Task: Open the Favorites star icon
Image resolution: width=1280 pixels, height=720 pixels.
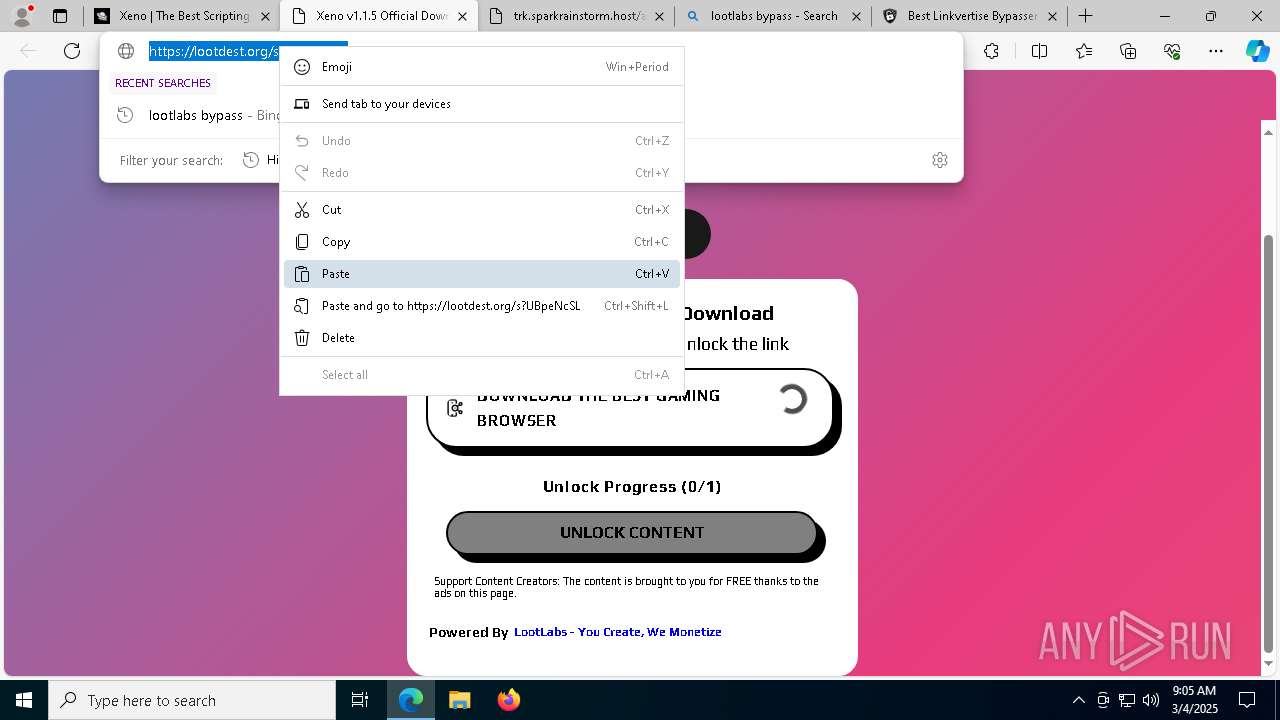Action: tap(1084, 51)
